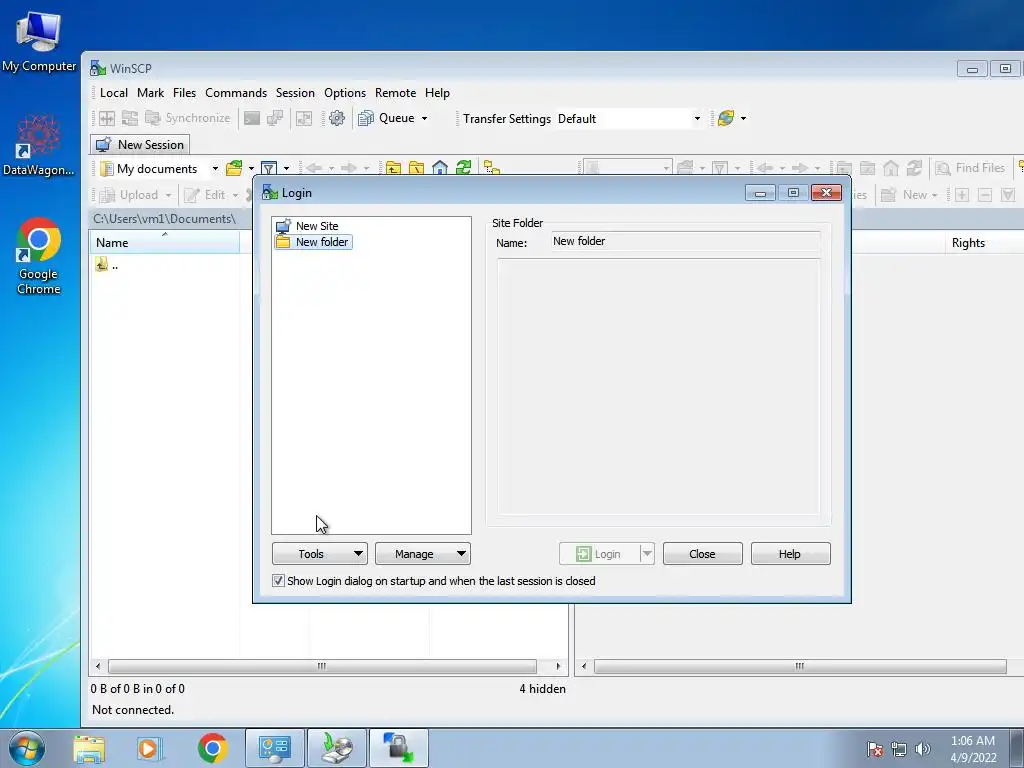1024x768 pixels.
Task: Click the Close button in the Login dialog
Action: click(x=703, y=554)
